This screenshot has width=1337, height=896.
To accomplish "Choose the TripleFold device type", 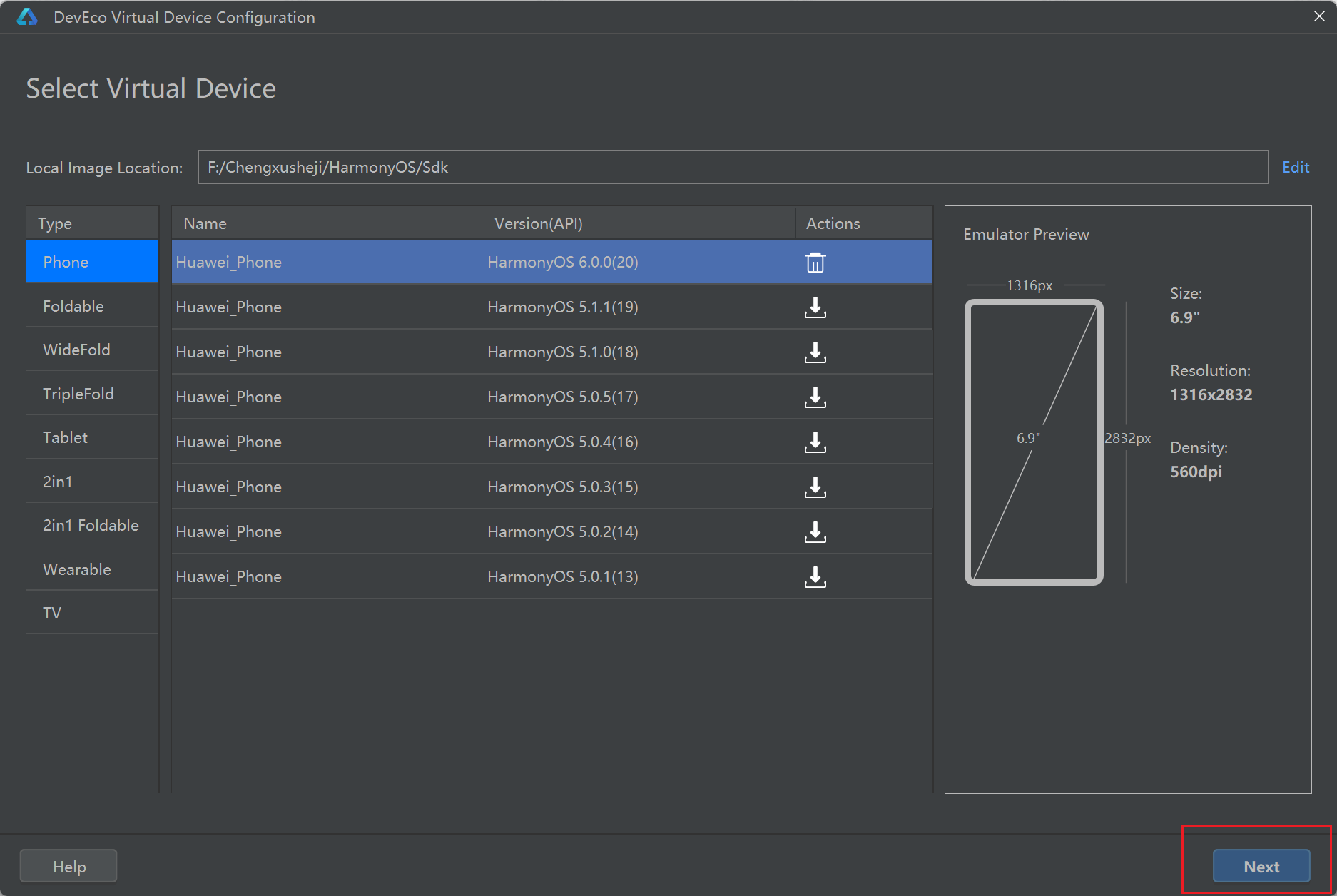I will 78,394.
